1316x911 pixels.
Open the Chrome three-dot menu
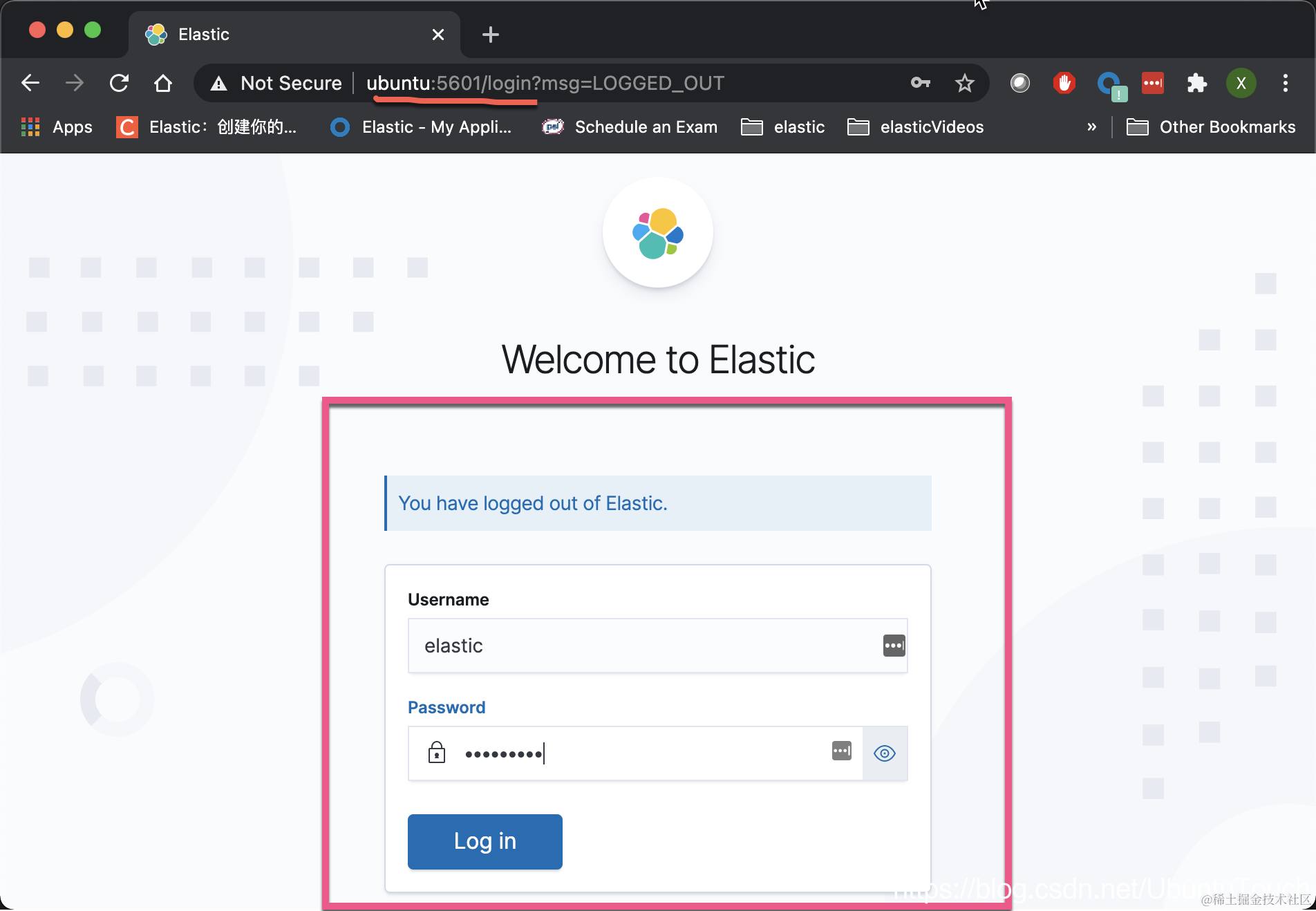(1285, 83)
